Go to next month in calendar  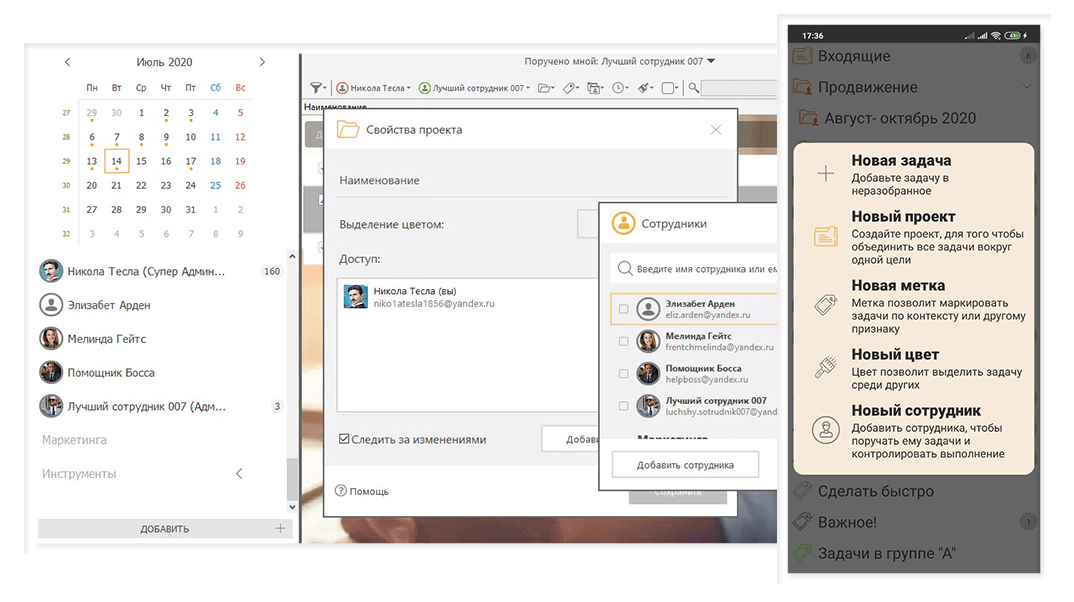coord(262,62)
